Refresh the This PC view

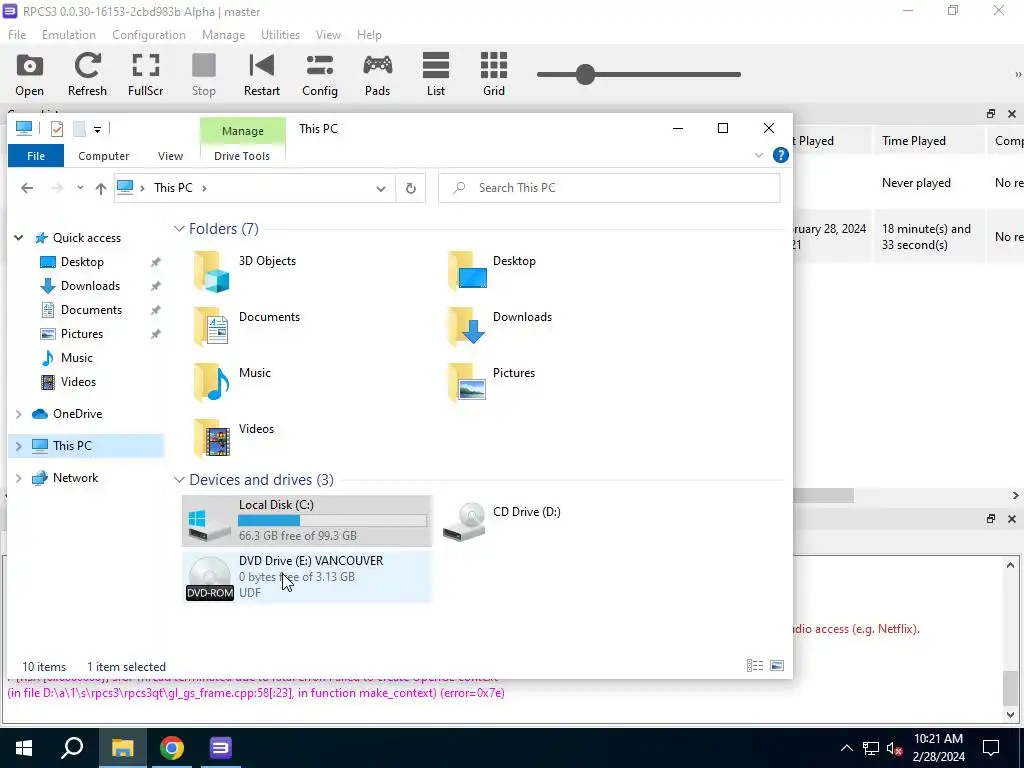[411, 188]
